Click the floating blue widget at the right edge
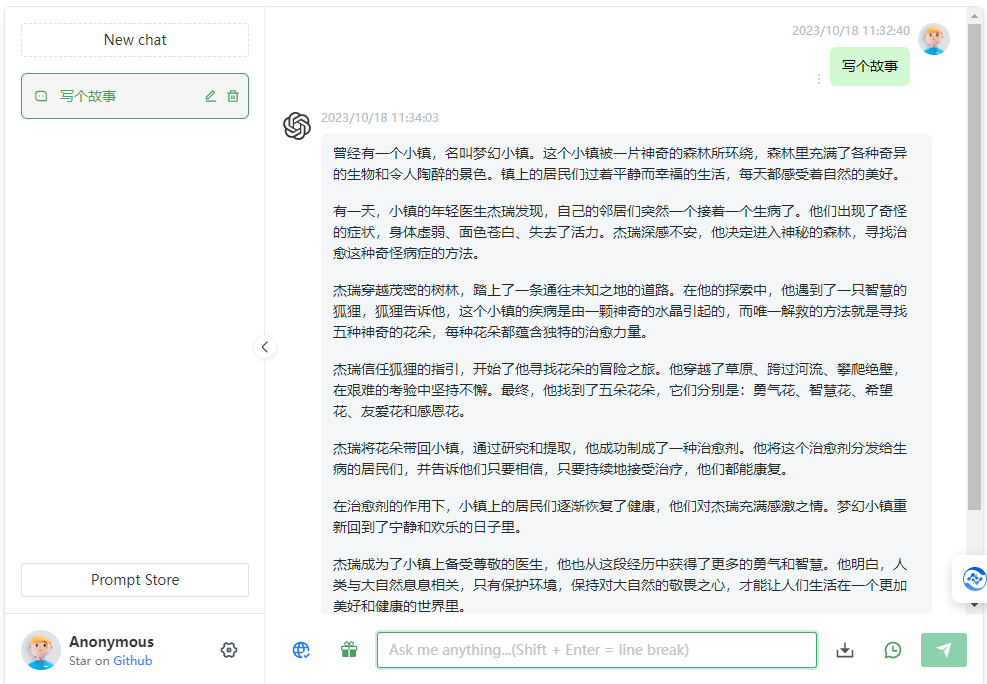 click(973, 579)
